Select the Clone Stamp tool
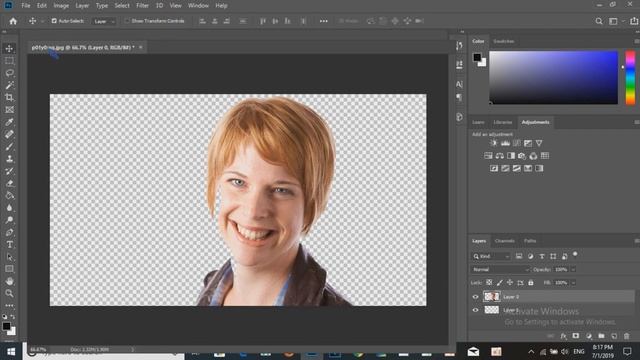 (x=9, y=159)
